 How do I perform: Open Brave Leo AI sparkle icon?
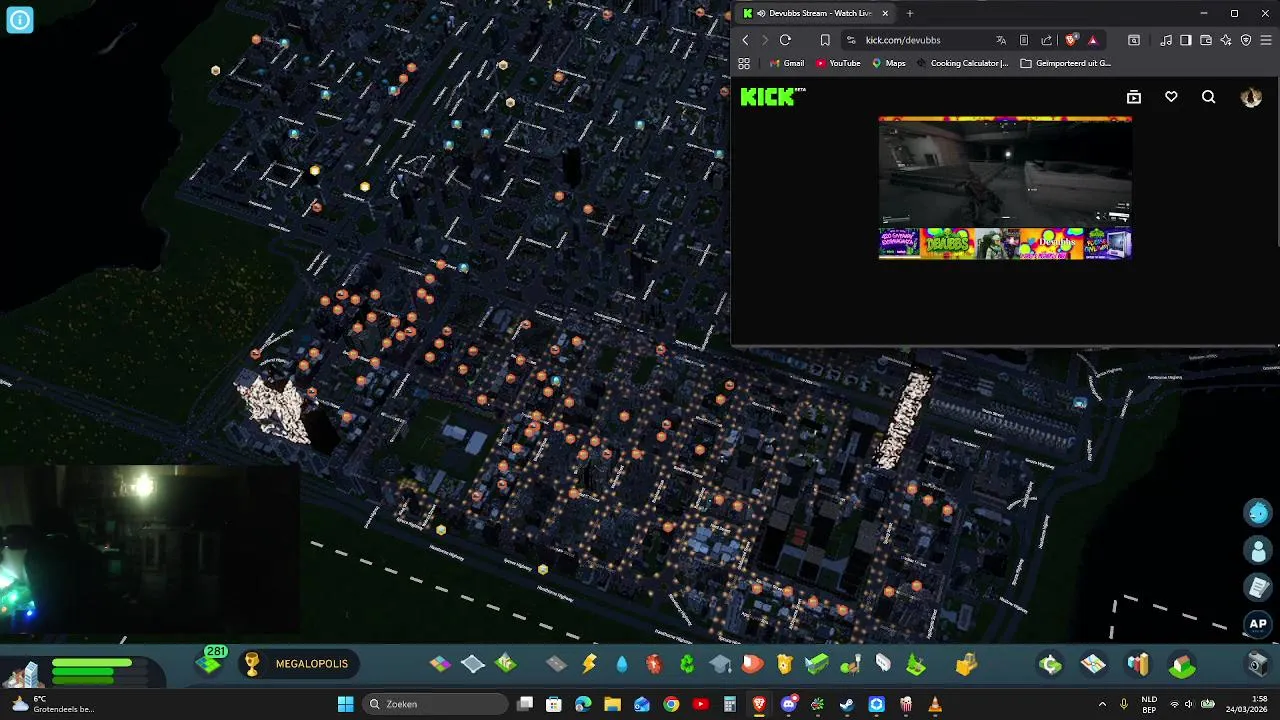[x=1226, y=40]
